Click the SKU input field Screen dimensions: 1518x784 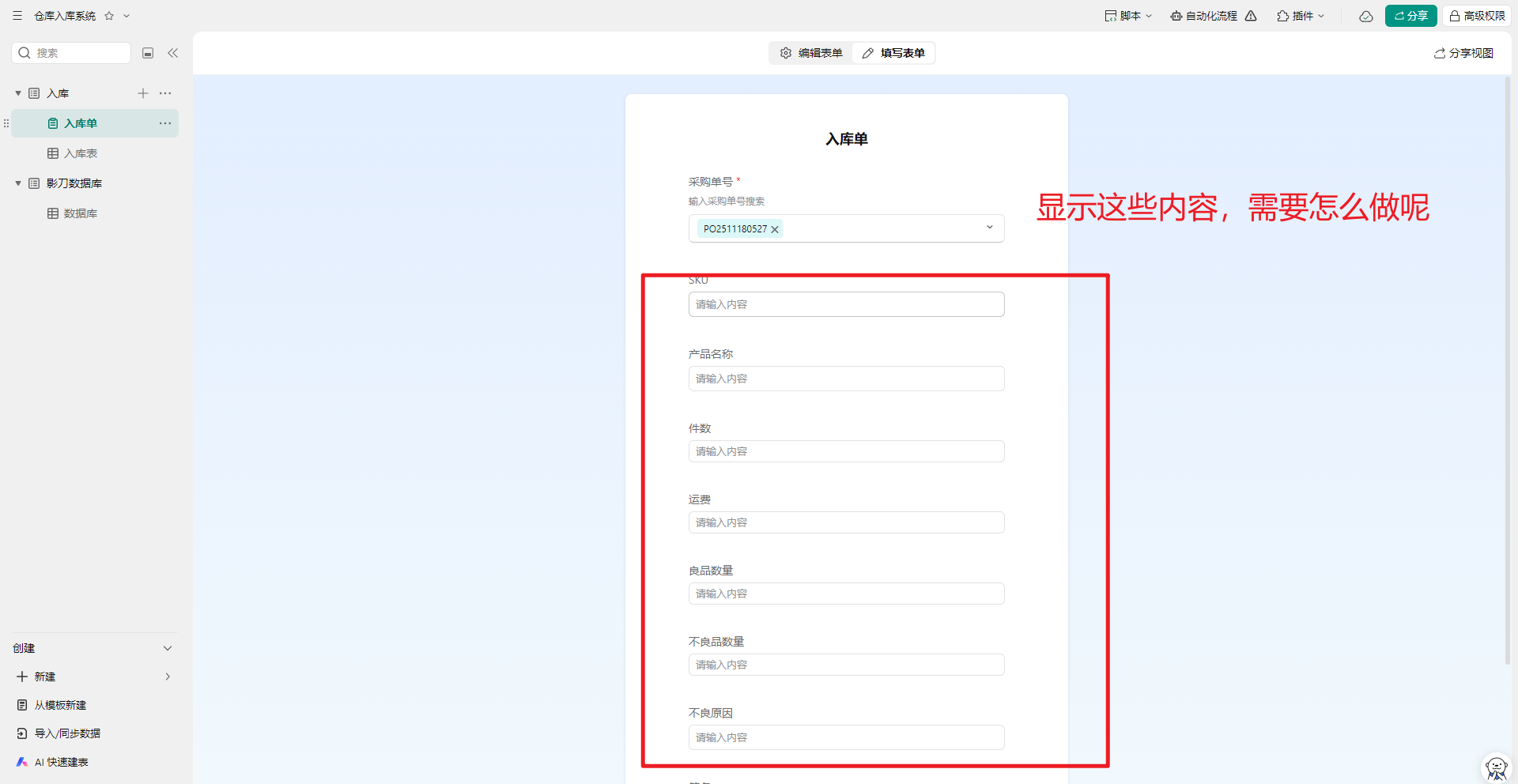(x=846, y=304)
